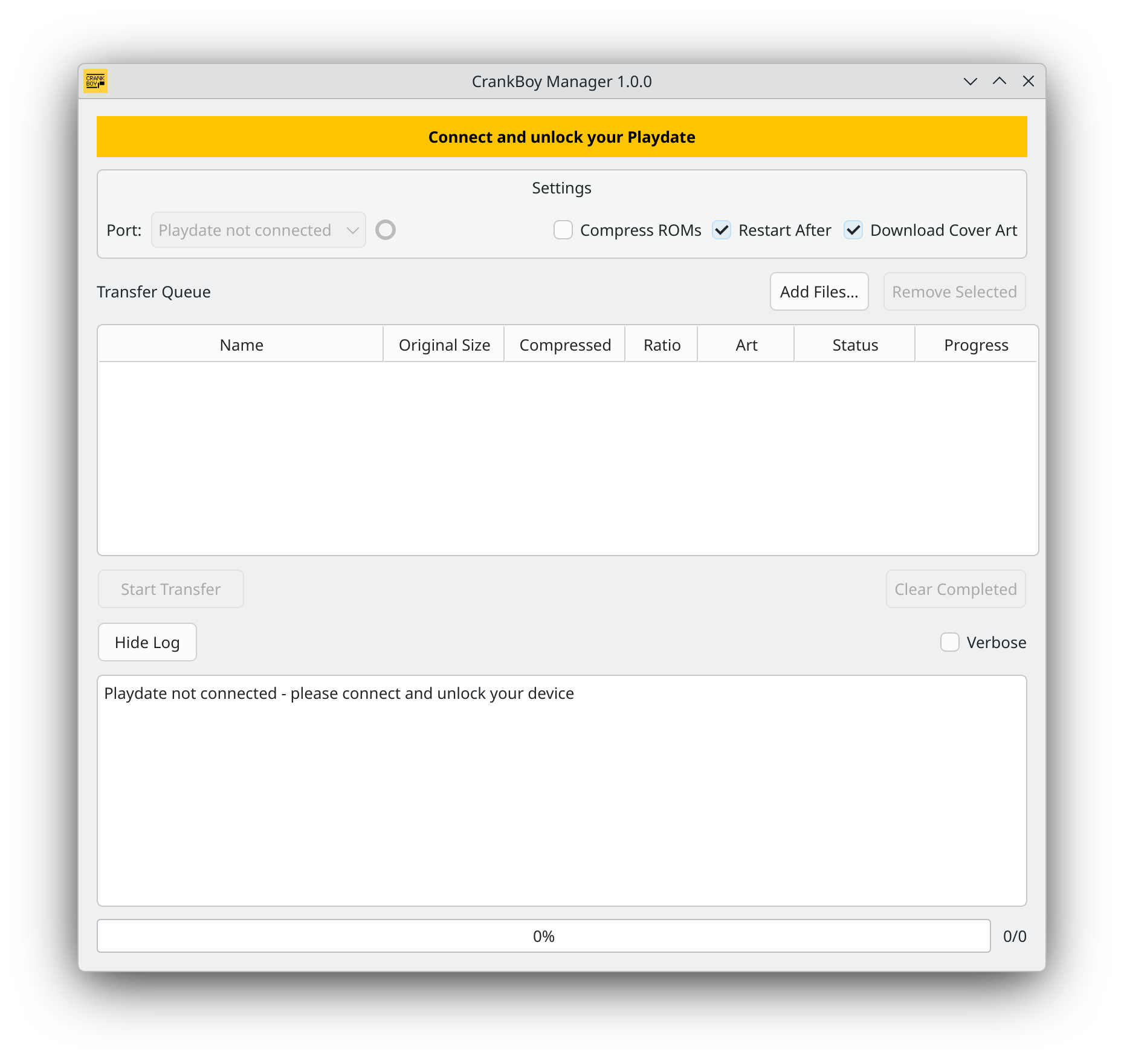Image resolution: width=1124 pixels, height=1064 pixels.
Task: Click the Start Transfer button
Action: click(171, 589)
